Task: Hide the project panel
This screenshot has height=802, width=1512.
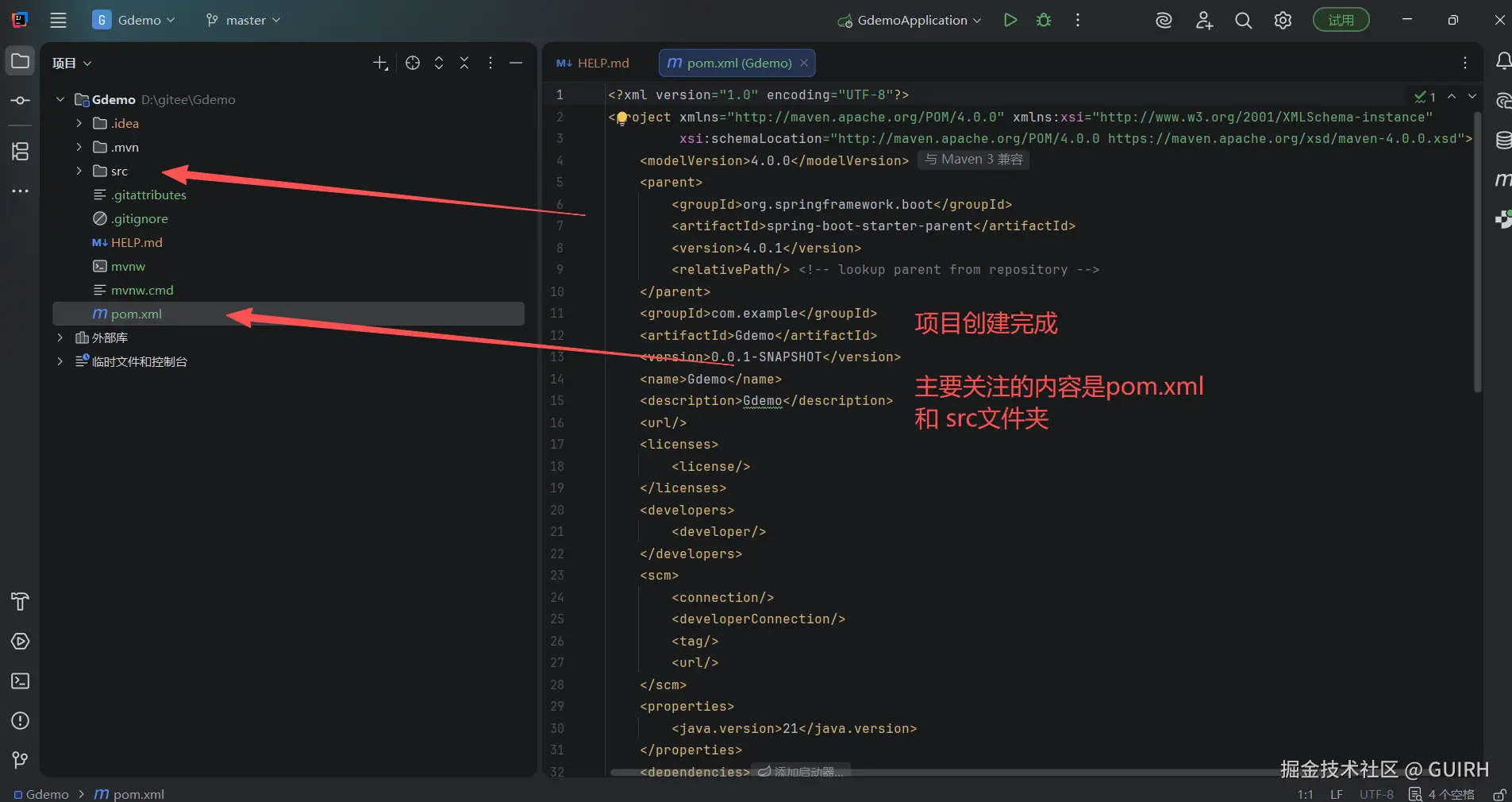Action: (516, 64)
